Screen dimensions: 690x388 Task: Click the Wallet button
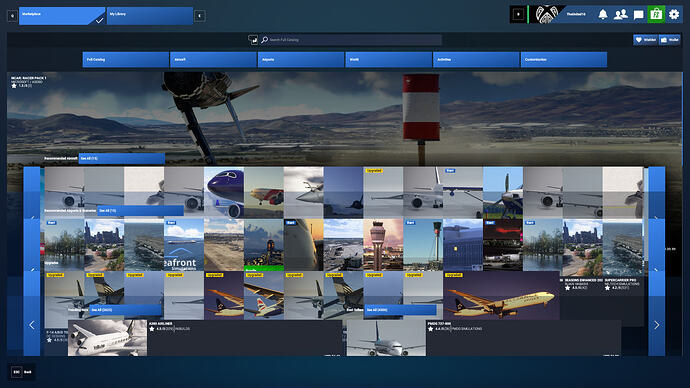click(x=669, y=40)
